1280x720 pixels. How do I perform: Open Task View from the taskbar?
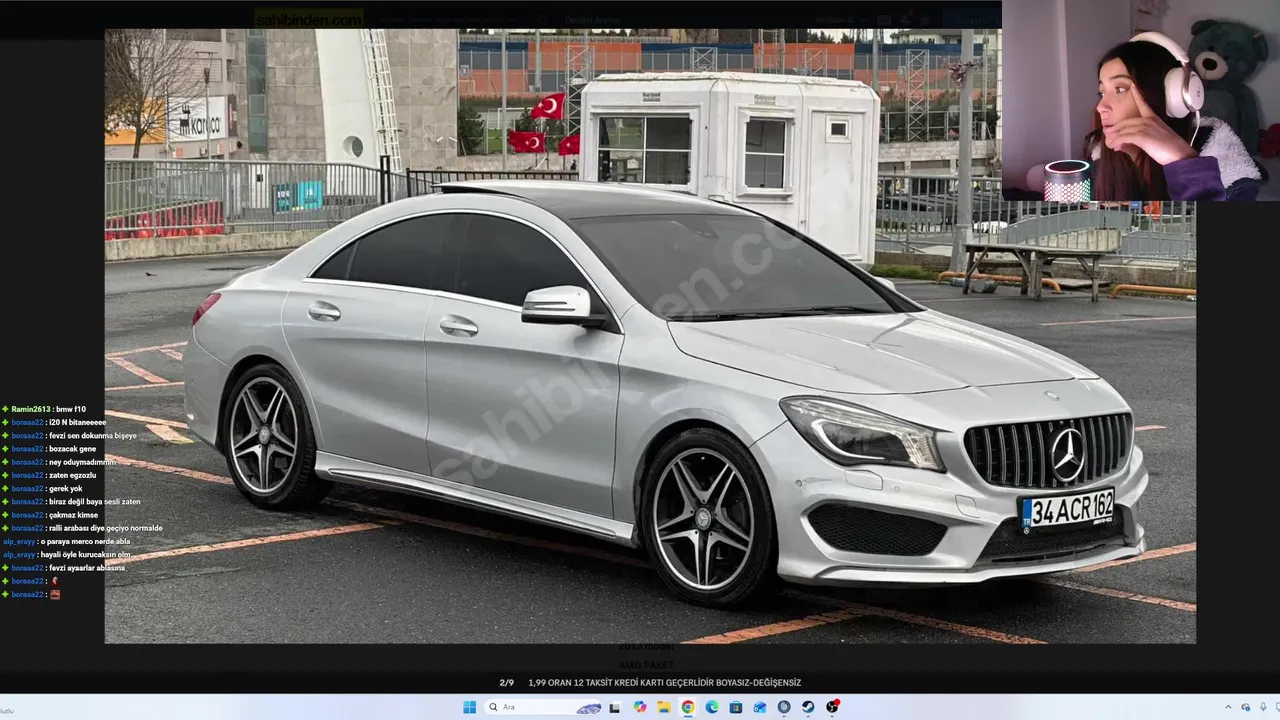(614, 707)
